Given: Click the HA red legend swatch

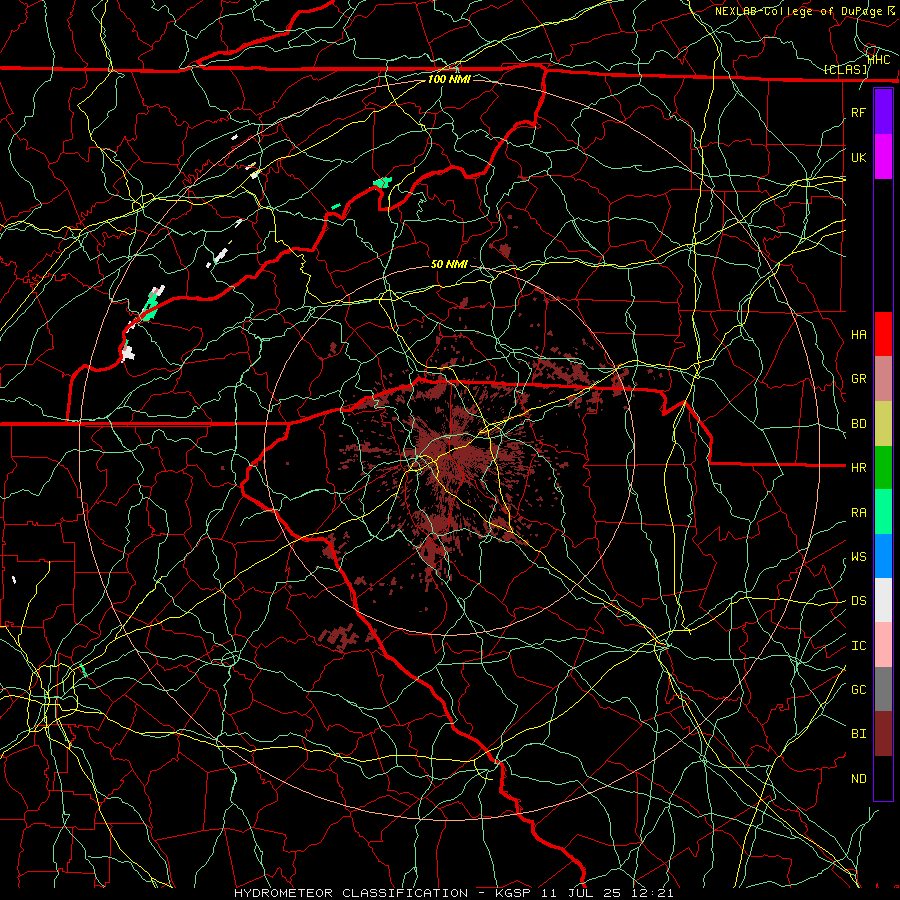Looking at the screenshot, I should pyautogui.click(x=883, y=334).
